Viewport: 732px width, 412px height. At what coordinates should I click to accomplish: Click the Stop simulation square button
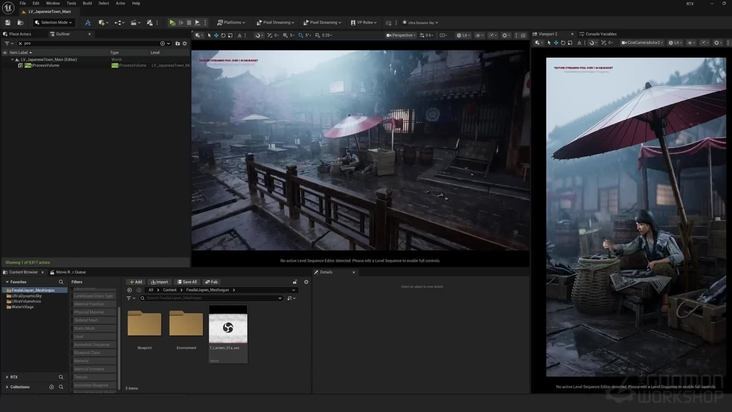click(x=189, y=22)
